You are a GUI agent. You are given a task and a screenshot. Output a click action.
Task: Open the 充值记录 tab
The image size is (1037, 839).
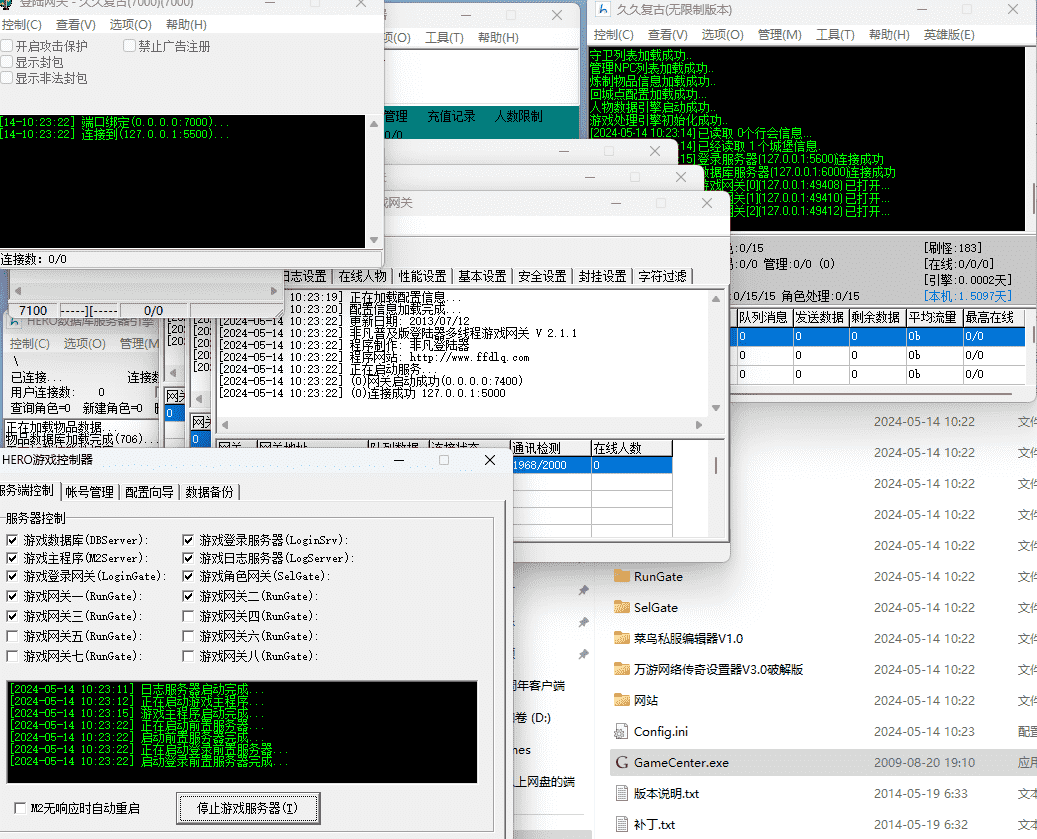[451, 116]
